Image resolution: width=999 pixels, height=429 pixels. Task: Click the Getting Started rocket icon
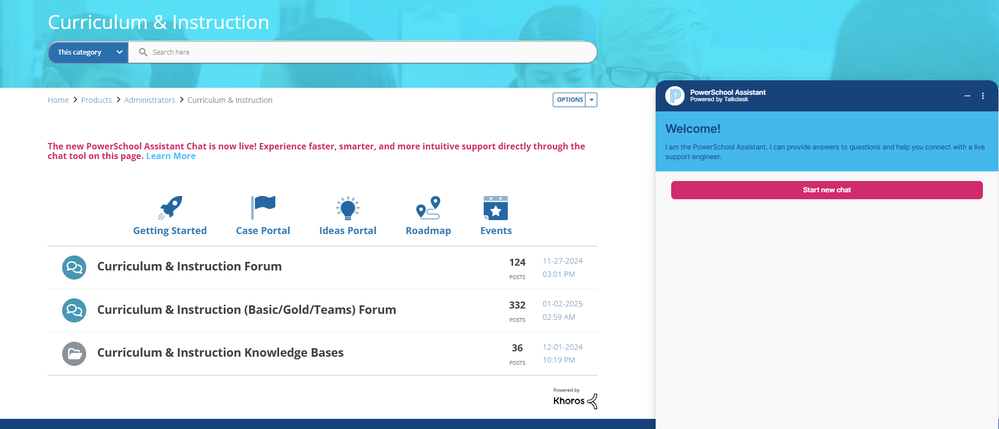171,208
